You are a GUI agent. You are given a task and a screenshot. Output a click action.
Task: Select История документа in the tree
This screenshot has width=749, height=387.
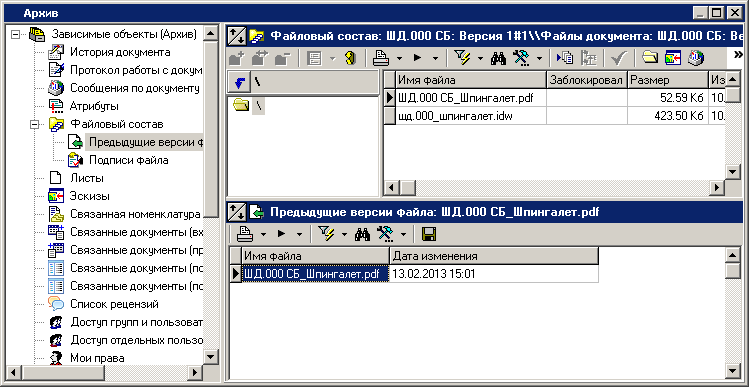(x=120, y=52)
